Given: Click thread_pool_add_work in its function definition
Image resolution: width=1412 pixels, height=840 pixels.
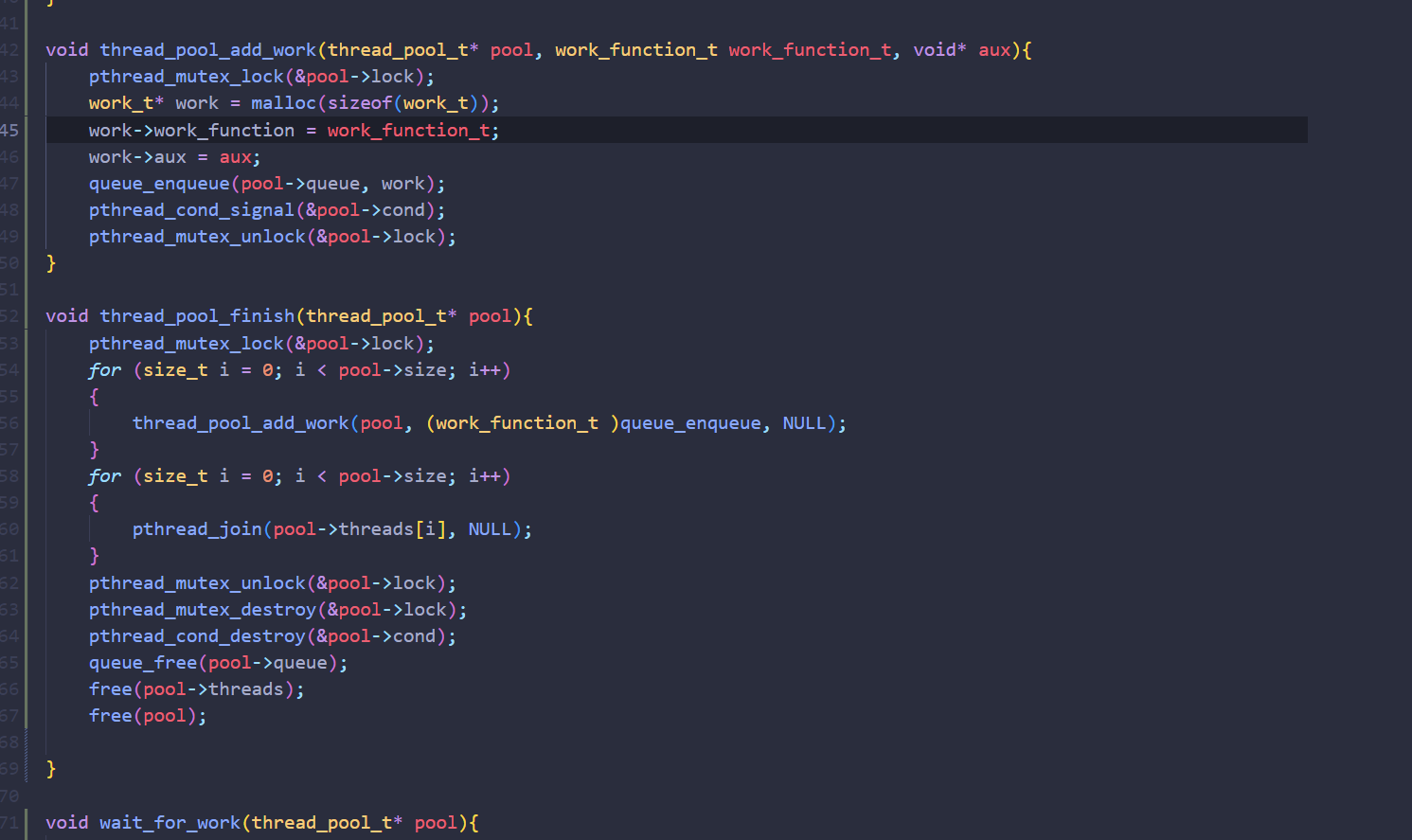Looking at the screenshot, I should tap(207, 50).
